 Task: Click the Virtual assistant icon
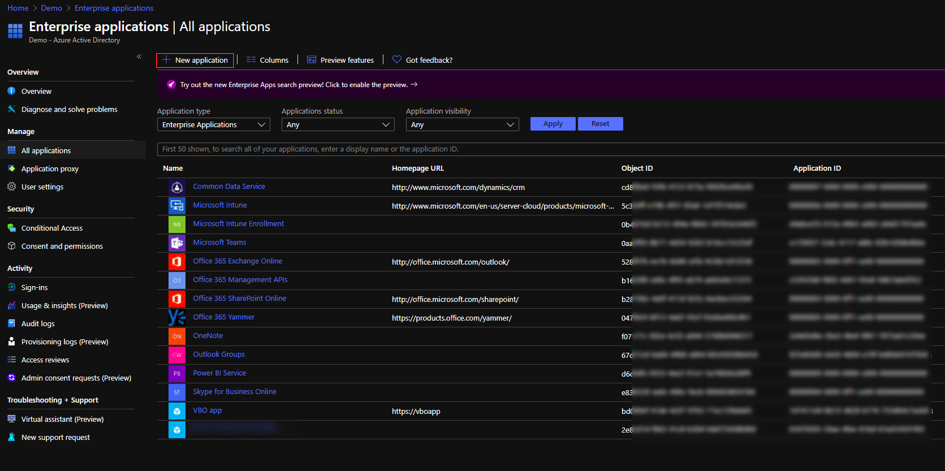pos(11,419)
